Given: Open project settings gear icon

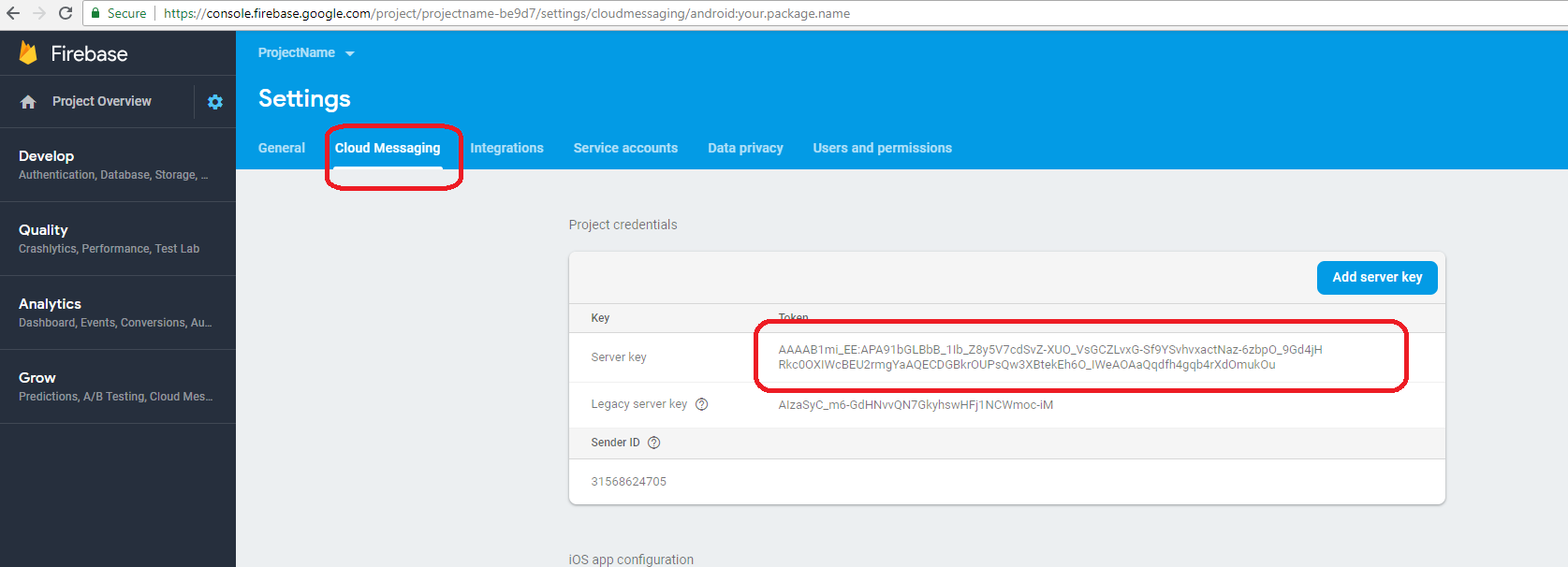Looking at the screenshot, I should coord(215,102).
